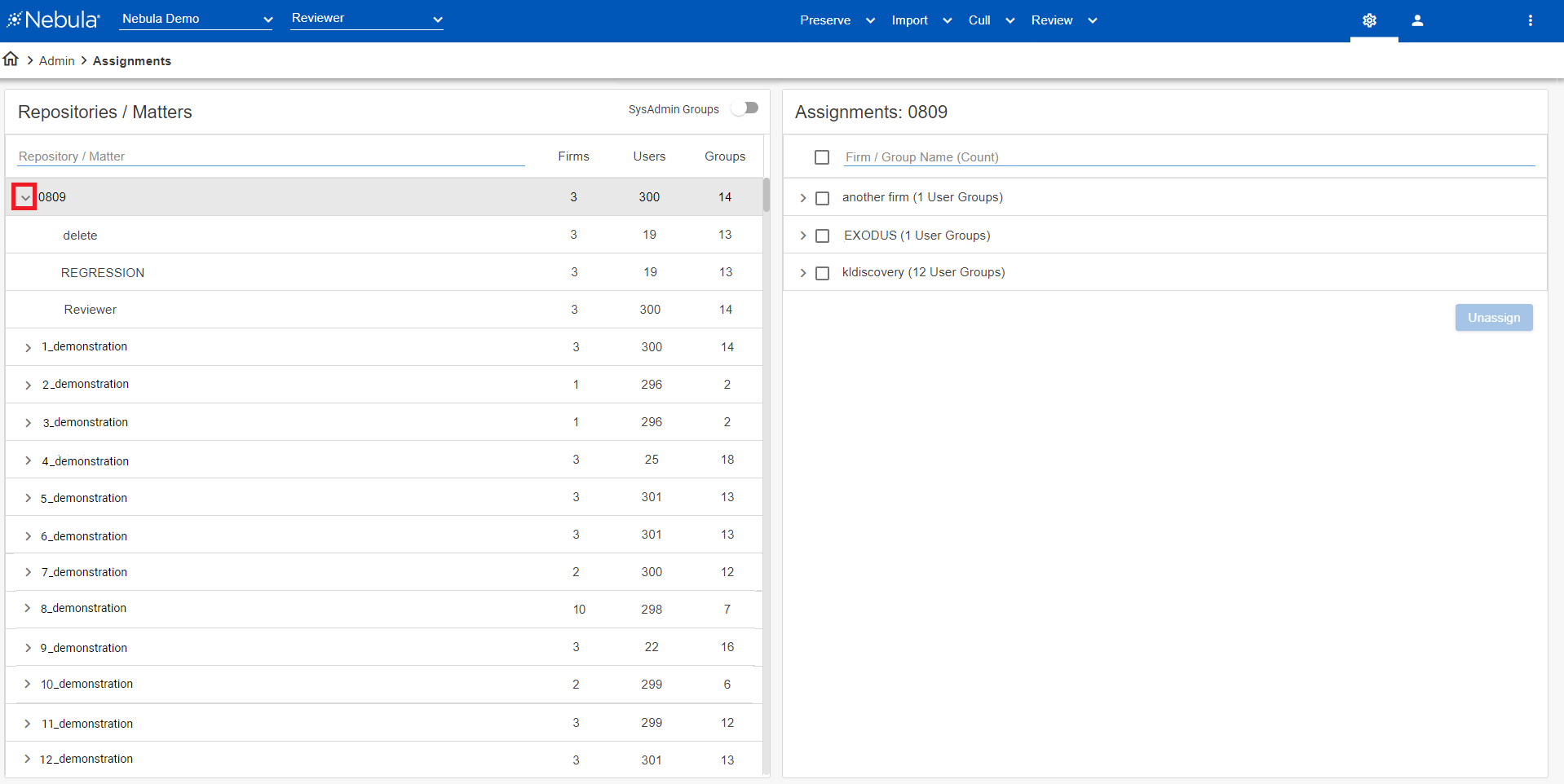Viewport: 1564px width, 784px height.
Task: Enable the SysAdmin Groups toggle
Action: 744,108
